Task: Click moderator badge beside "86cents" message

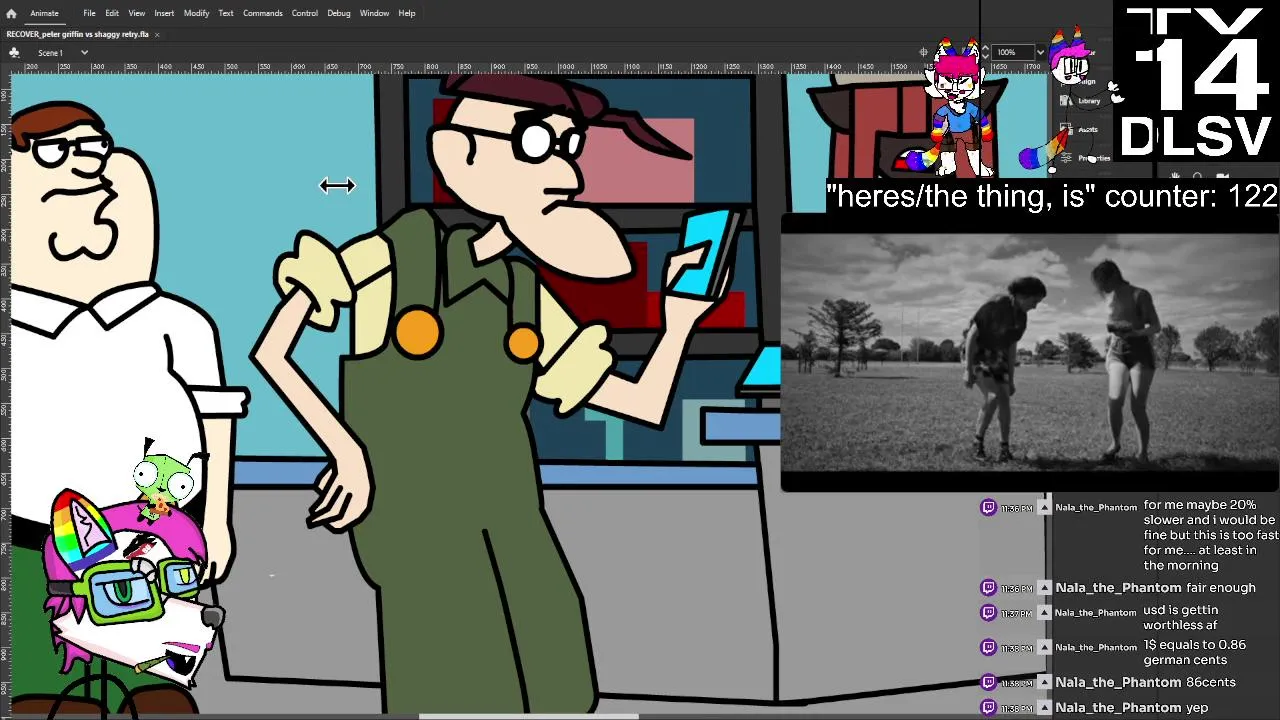Action: click(1044, 682)
